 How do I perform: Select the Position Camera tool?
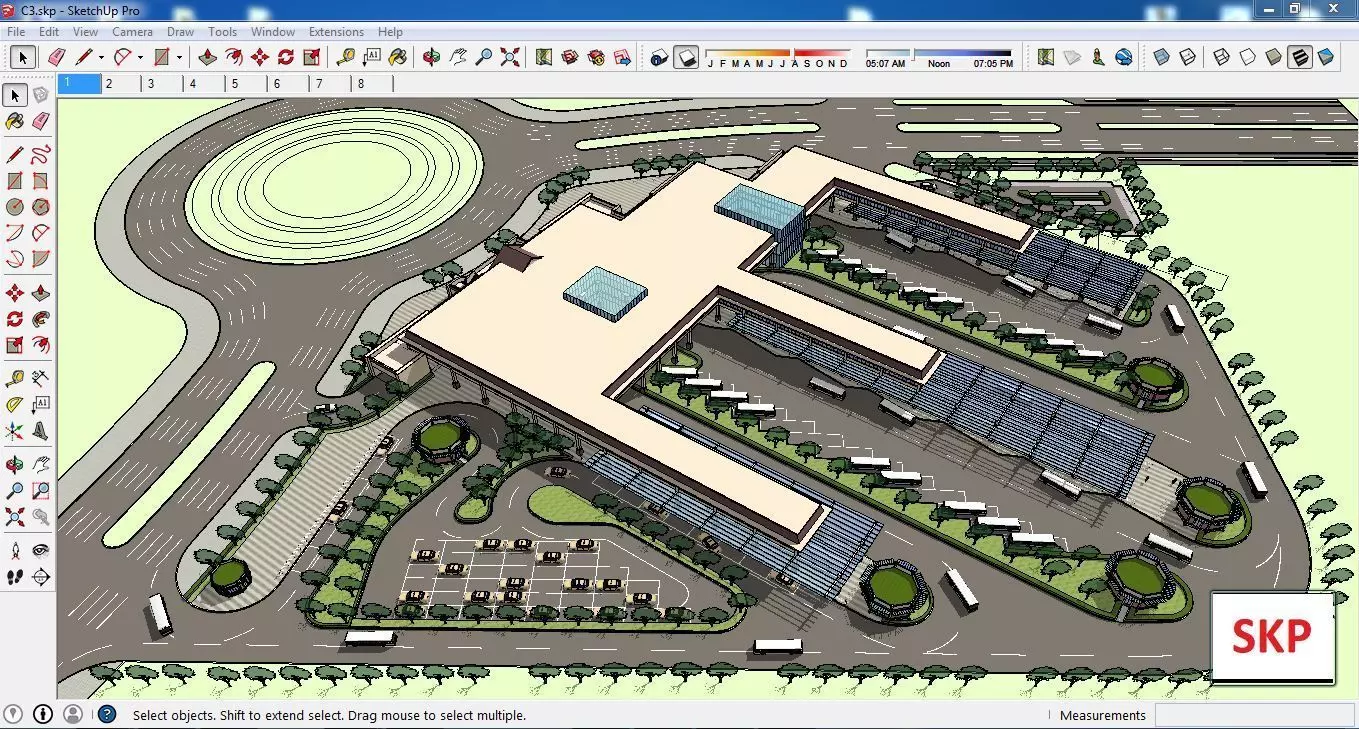pos(15,550)
